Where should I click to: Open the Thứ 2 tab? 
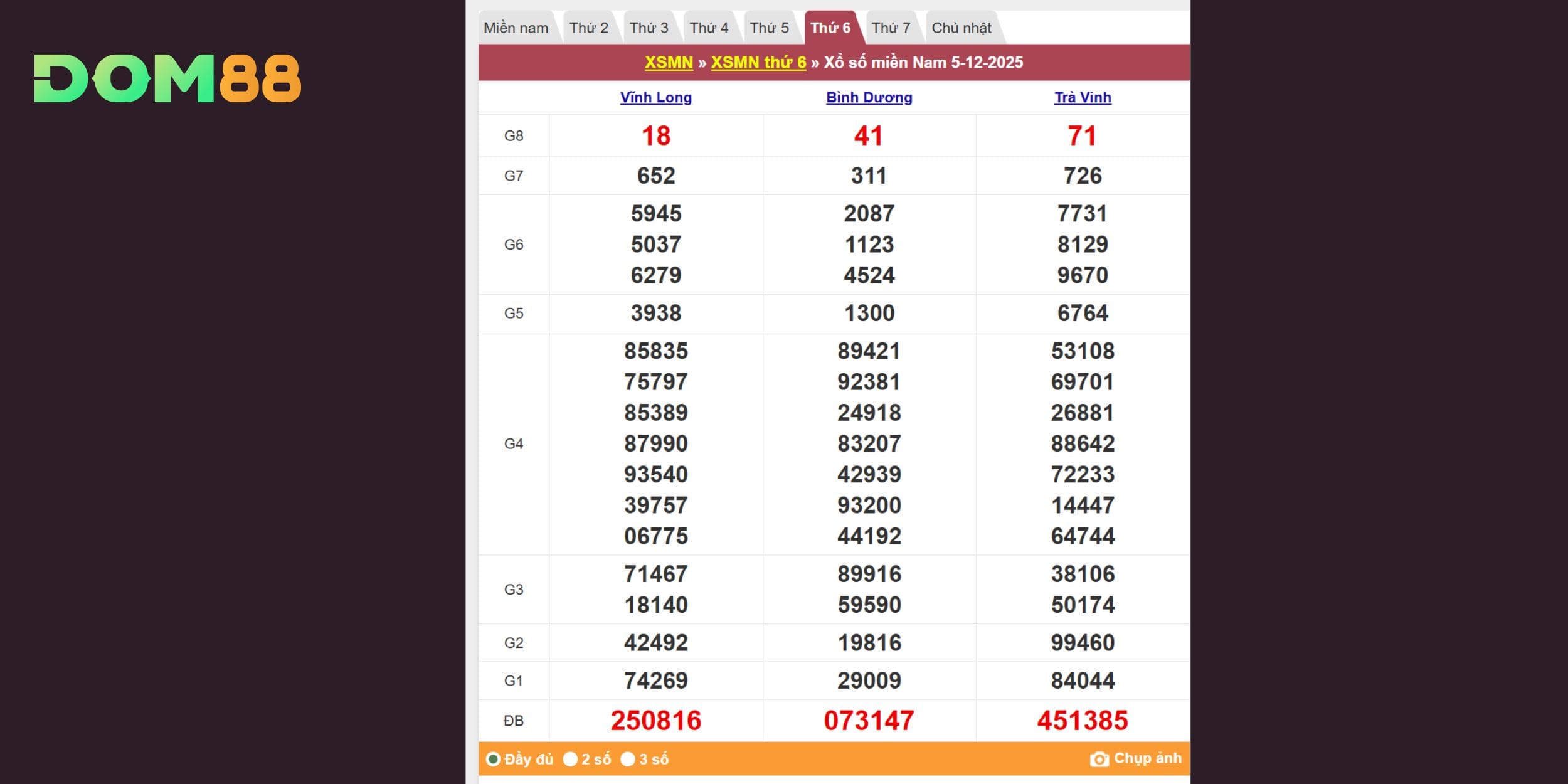click(x=588, y=28)
